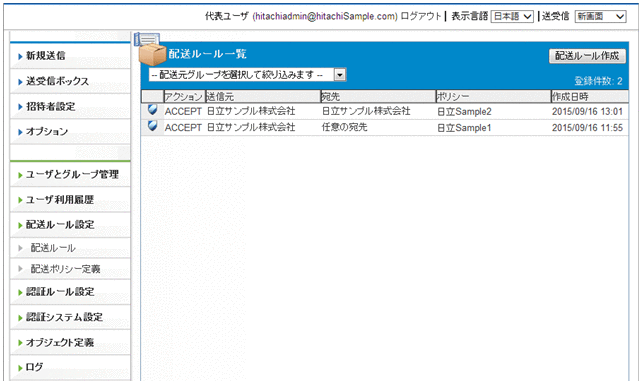Click the date 2015/09/16 11:55
This screenshot has width=643, height=385.
click(x=587, y=128)
